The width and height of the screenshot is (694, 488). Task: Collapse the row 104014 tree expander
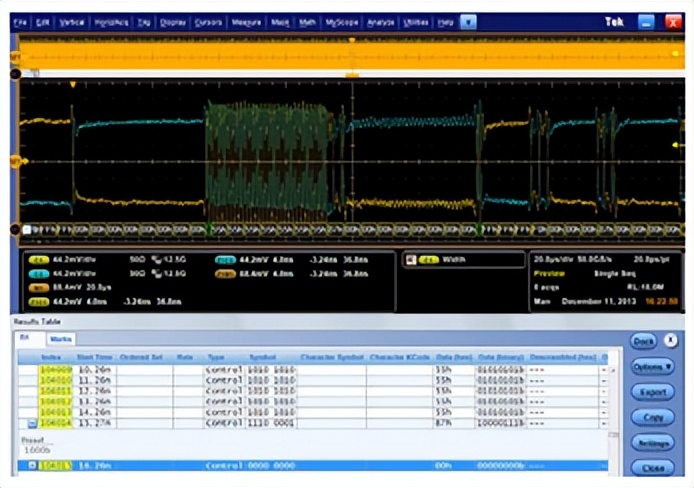[x=33, y=423]
